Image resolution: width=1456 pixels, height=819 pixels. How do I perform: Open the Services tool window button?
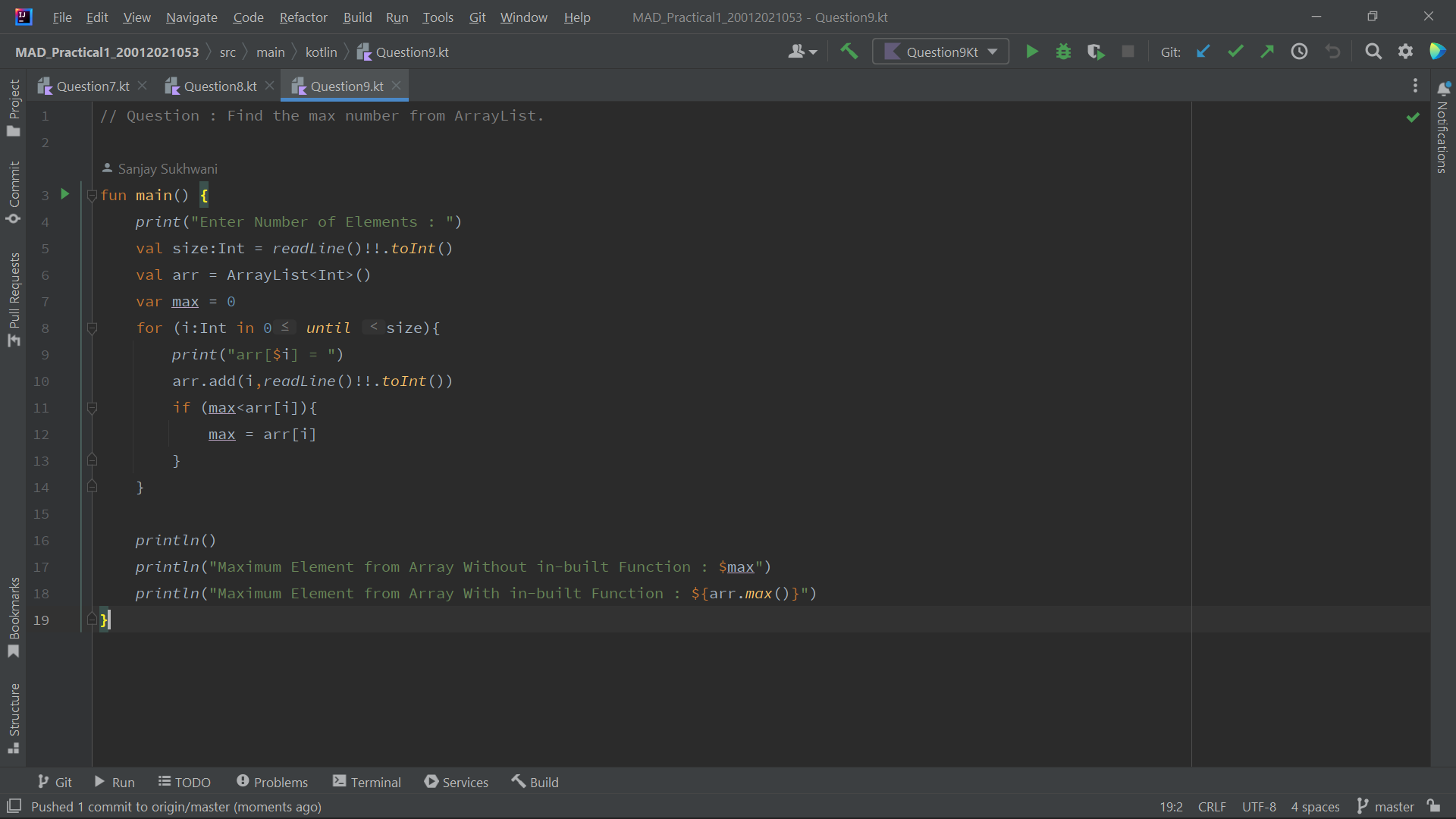(457, 782)
